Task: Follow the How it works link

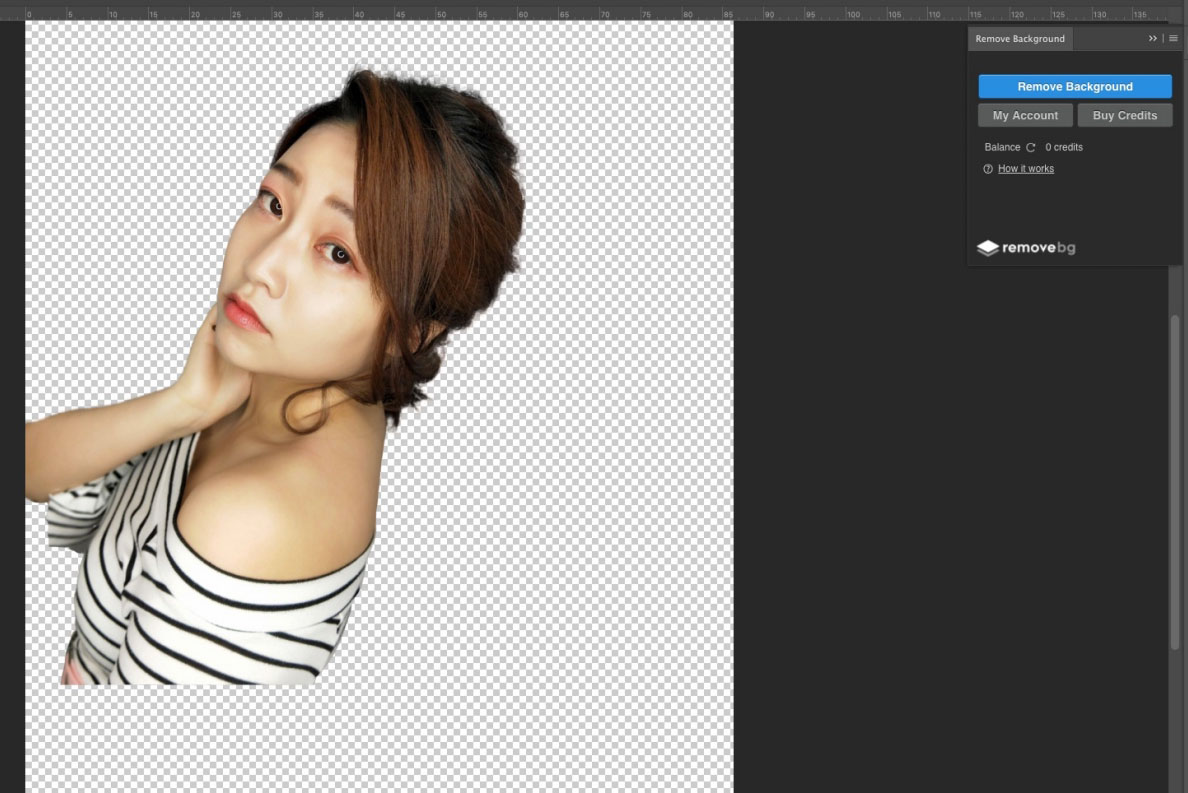Action: pyautogui.click(x=1025, y=168)
